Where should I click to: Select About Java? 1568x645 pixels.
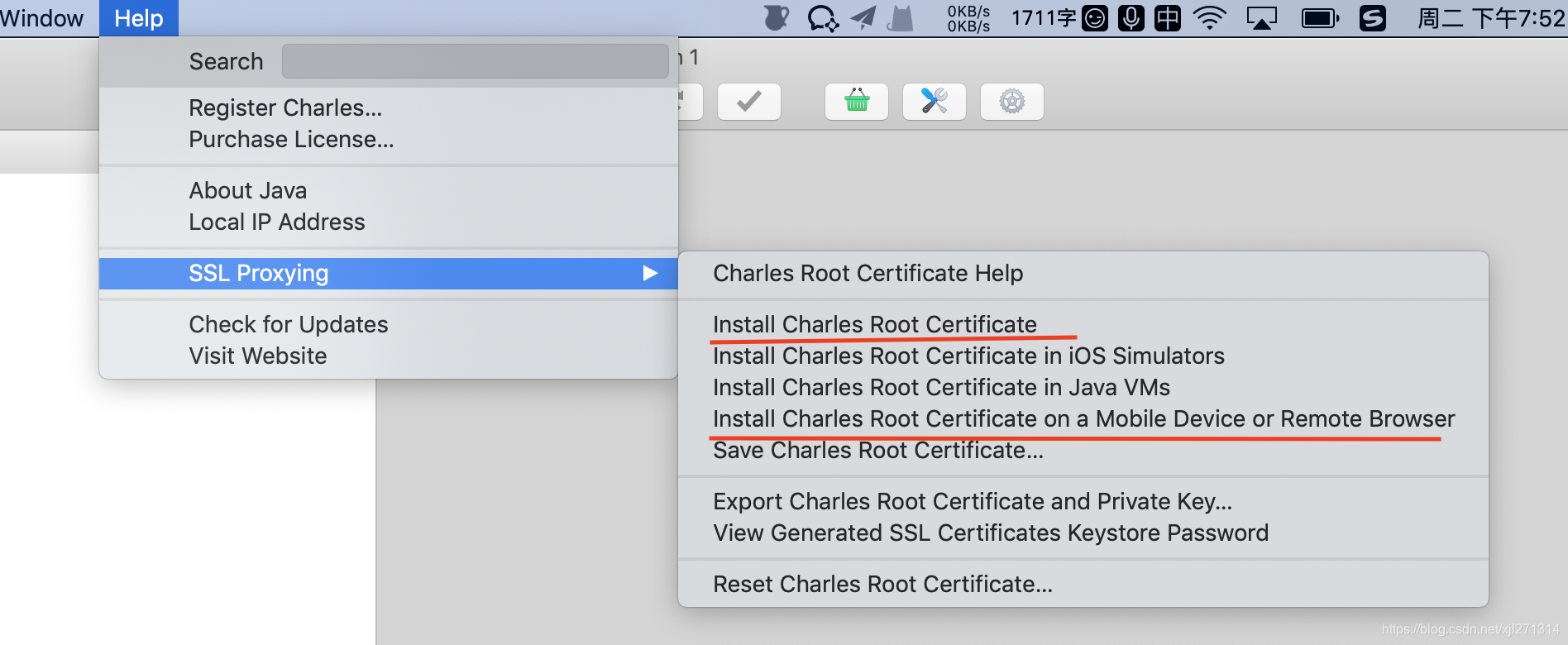pos(389,191)
